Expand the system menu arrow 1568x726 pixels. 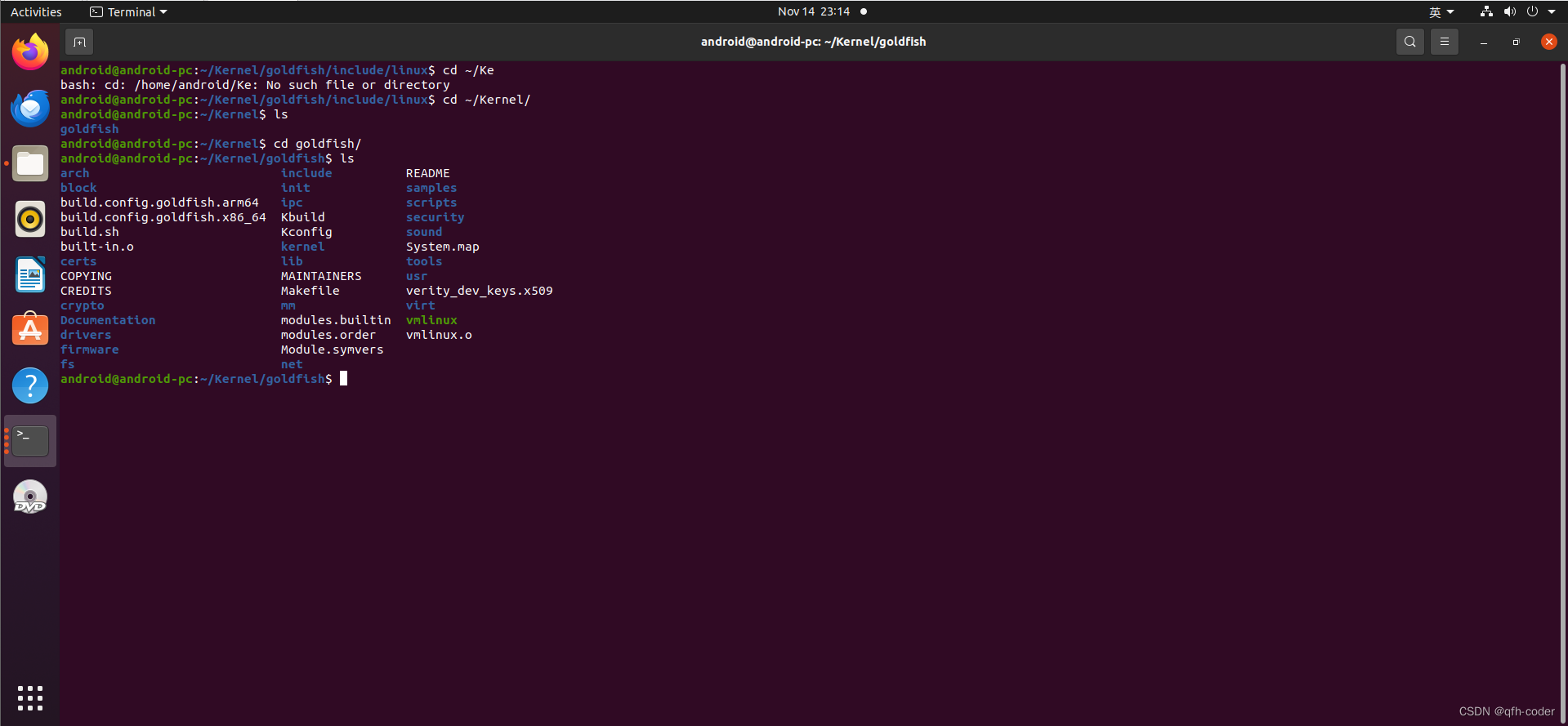pos(1552,12)
